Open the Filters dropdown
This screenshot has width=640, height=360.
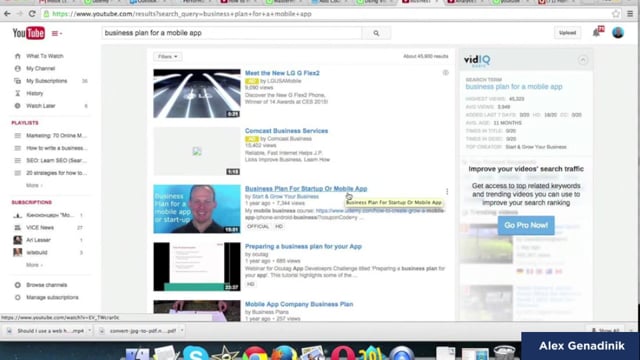tap(168, 57)
